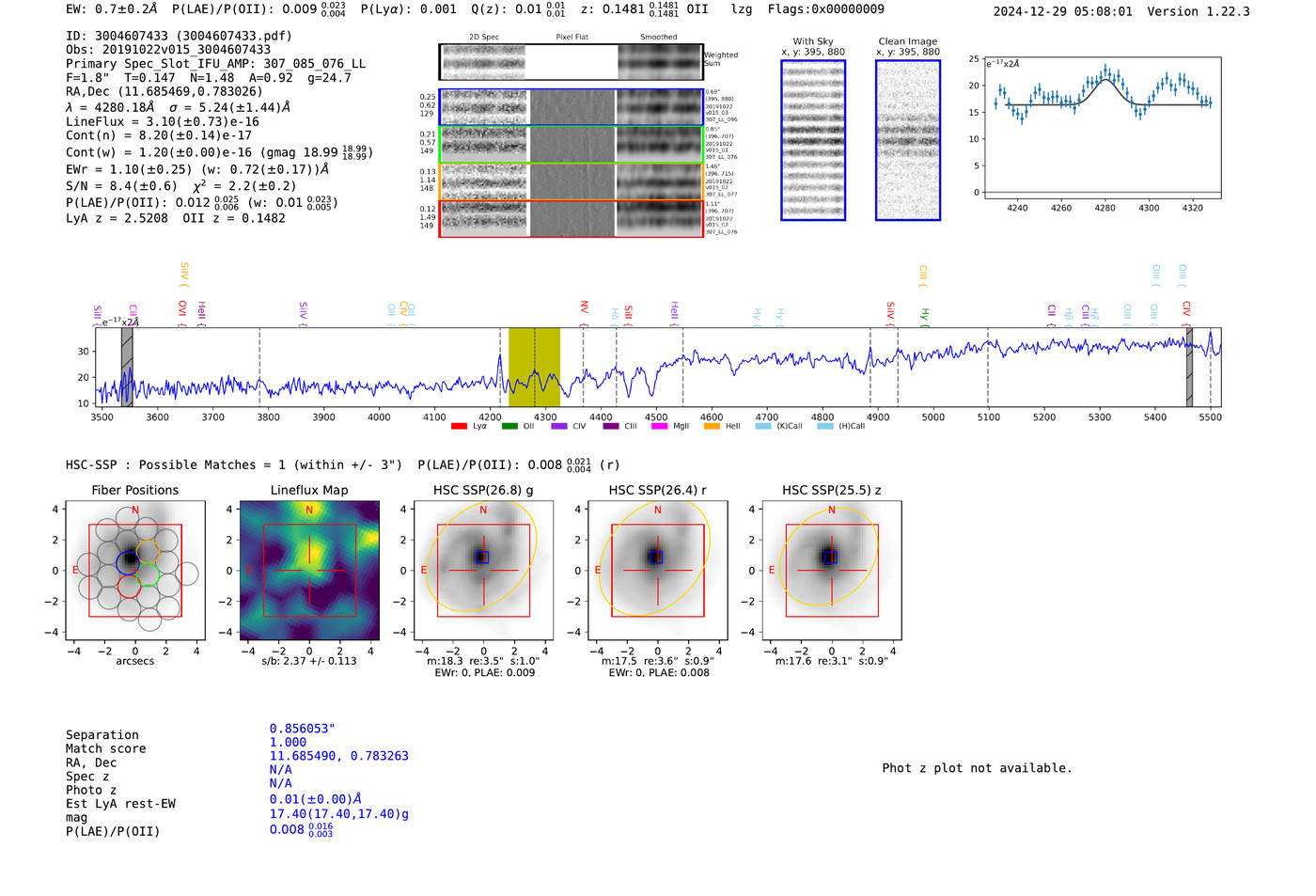This screenshot has width=1316, height=896.
Task: Open the With Sky image cutout
Action: [x=813, y=140]
